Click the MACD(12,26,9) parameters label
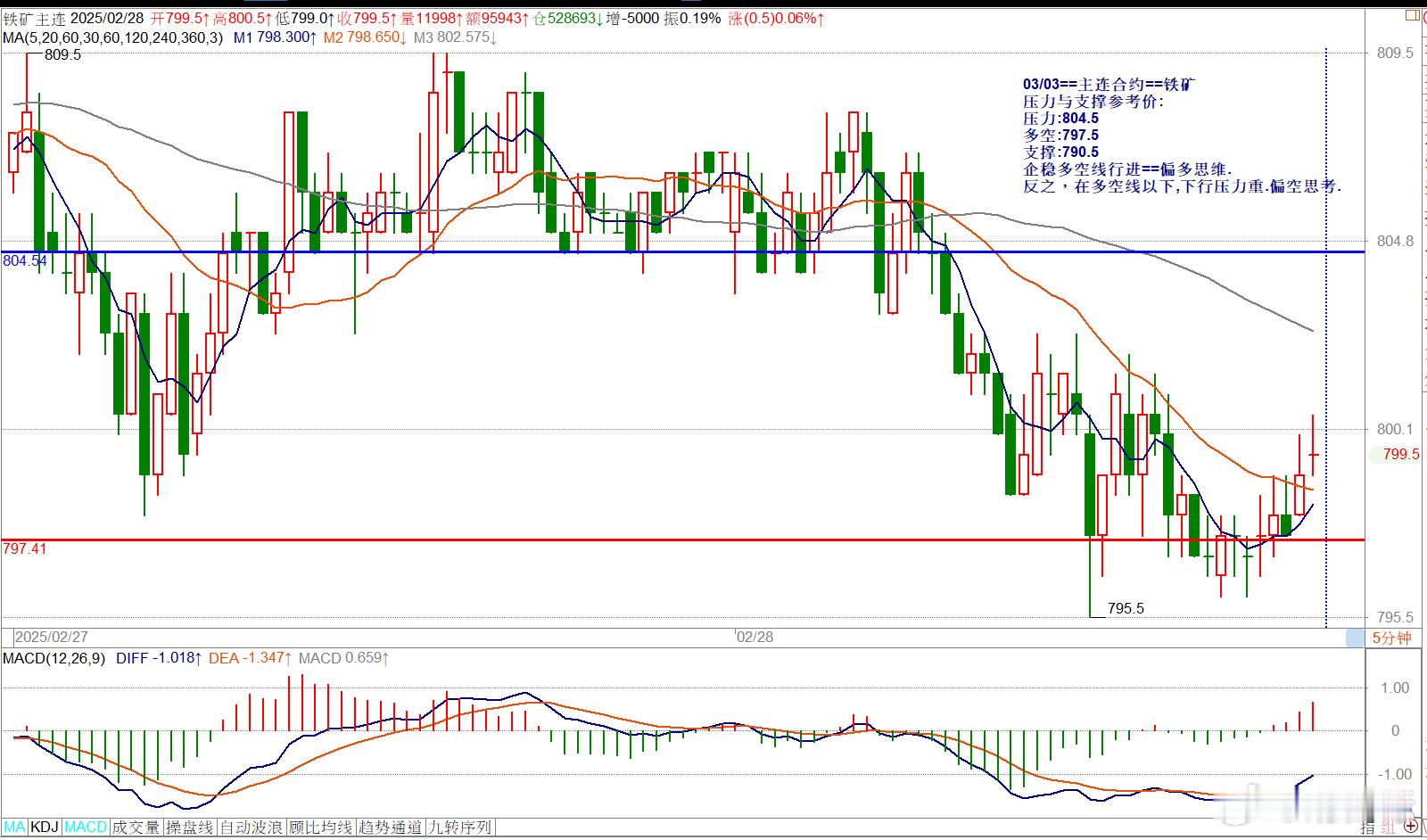 54,658
